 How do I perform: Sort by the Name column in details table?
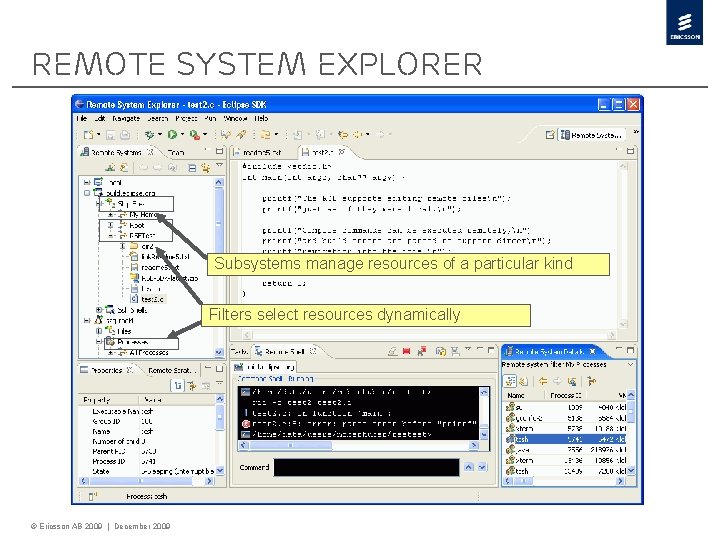tap(516, 395)
